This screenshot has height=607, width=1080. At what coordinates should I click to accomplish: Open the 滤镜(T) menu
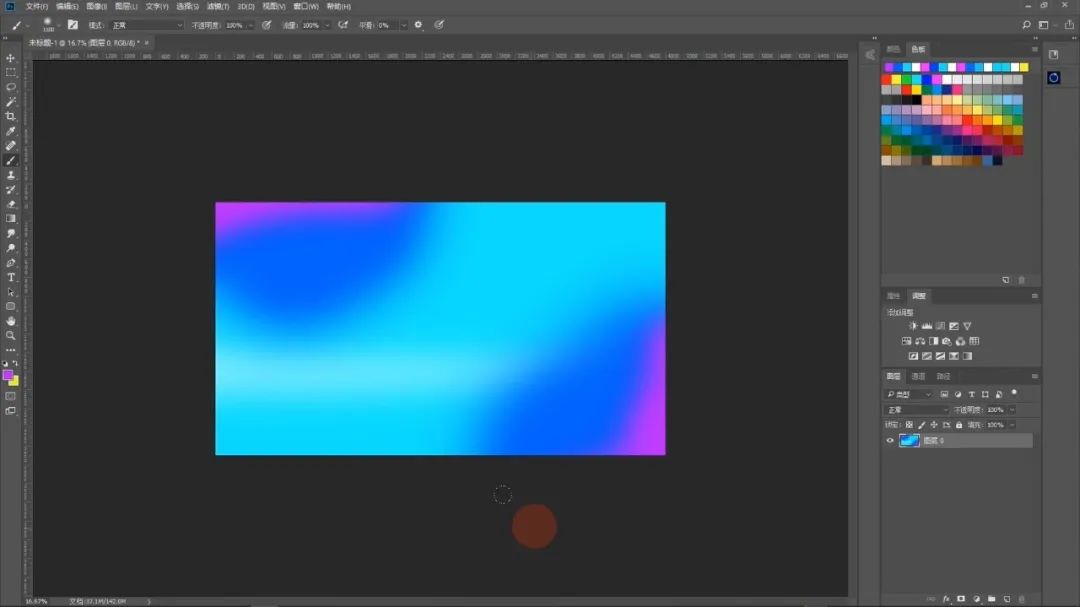pos(218,6)
